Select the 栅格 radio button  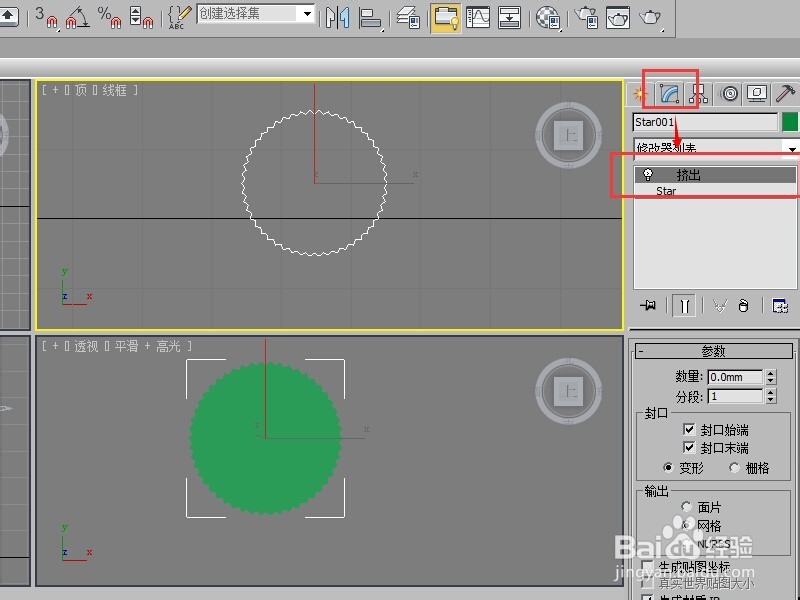click(x=735, y=467)
